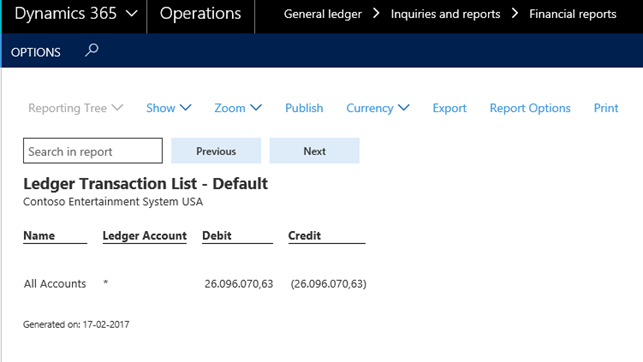Open the Zoom dropdown
This screenshot has height=362, width=643.
coord(238,108)
